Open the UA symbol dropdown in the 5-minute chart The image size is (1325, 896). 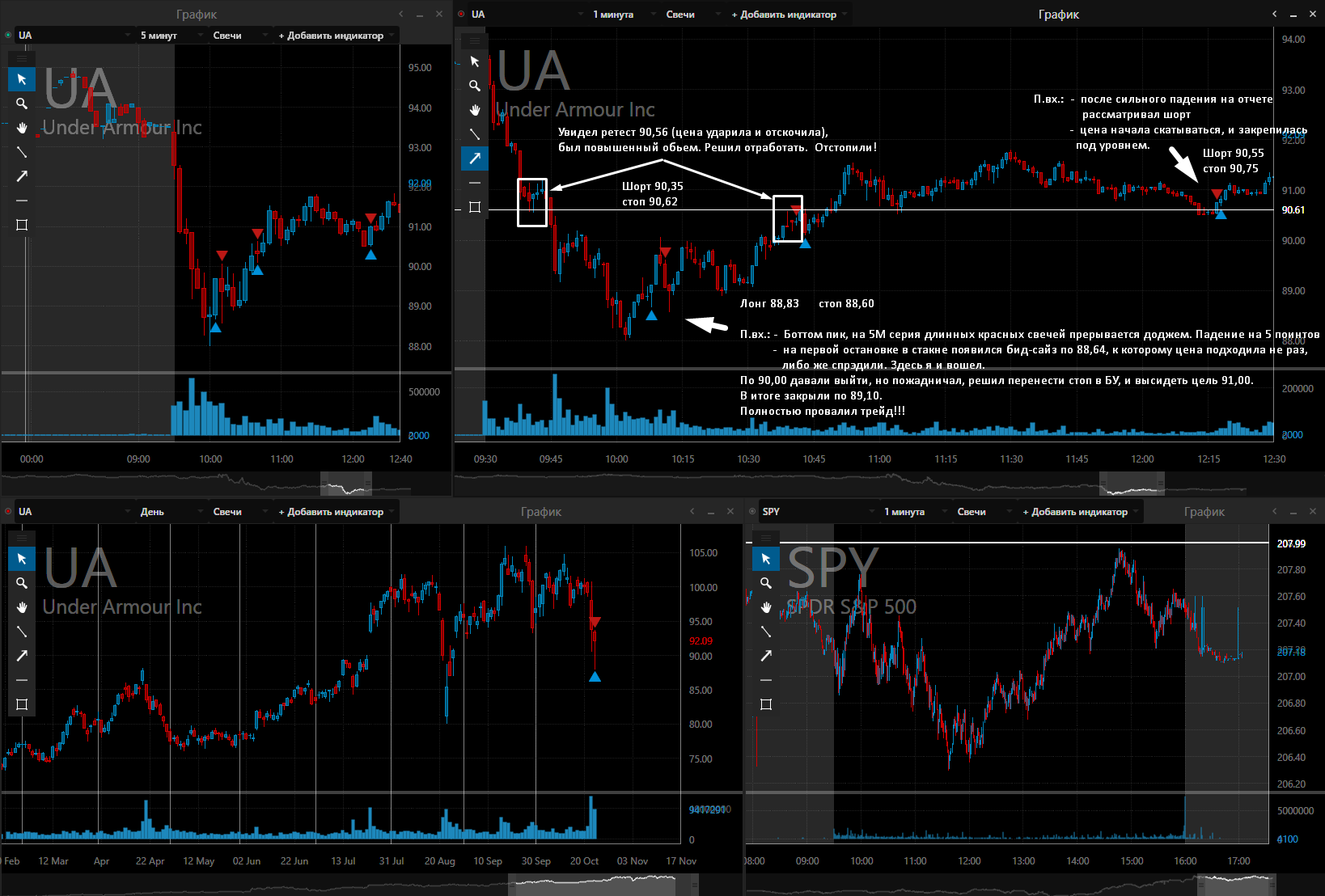[74, 35]
